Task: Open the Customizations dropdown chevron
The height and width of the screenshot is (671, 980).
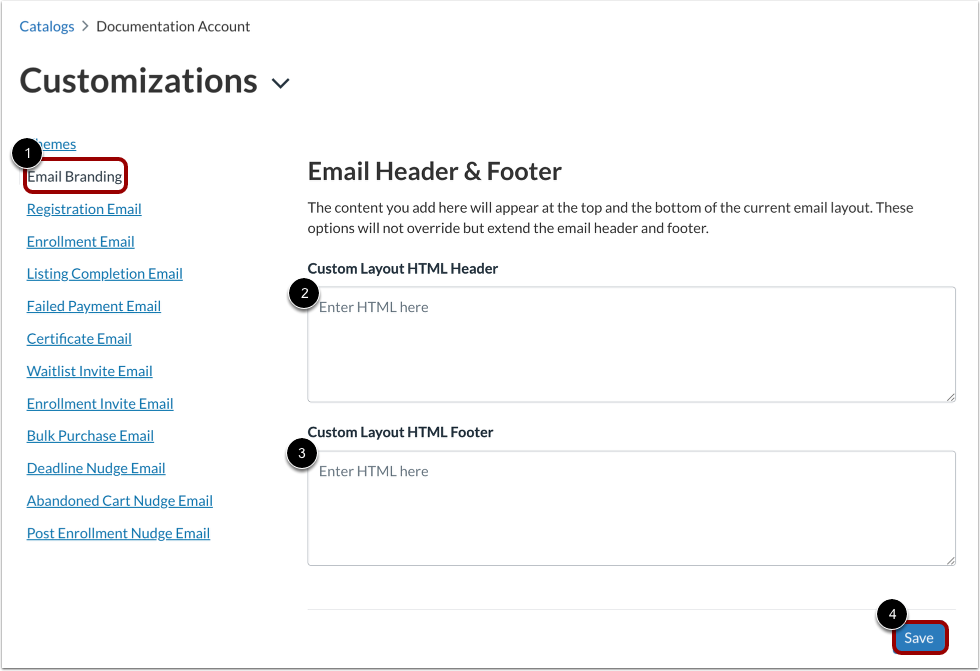Action: [280, 84]
